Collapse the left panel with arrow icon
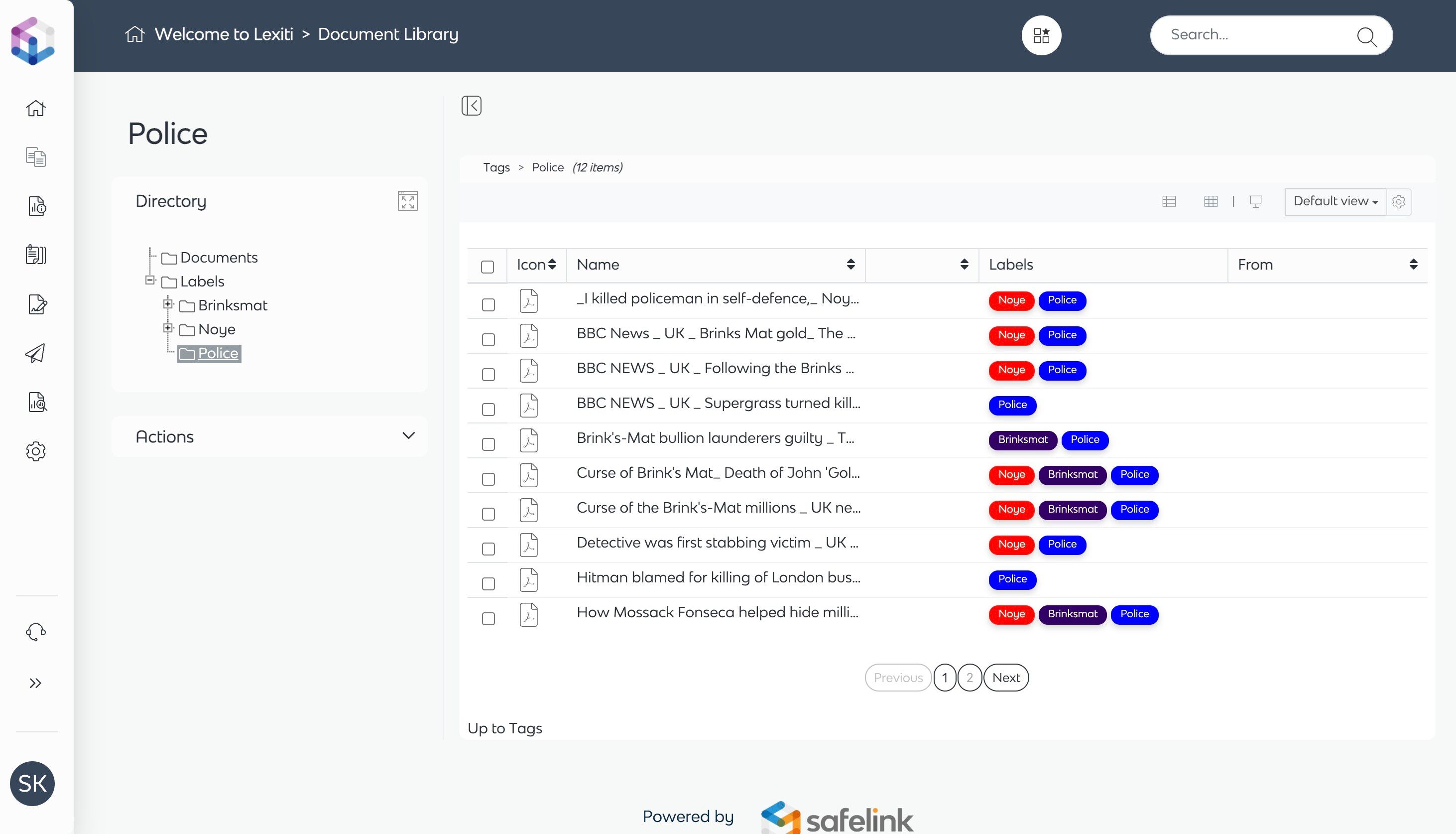The image size is (1456, 834). tap(471, 106)
